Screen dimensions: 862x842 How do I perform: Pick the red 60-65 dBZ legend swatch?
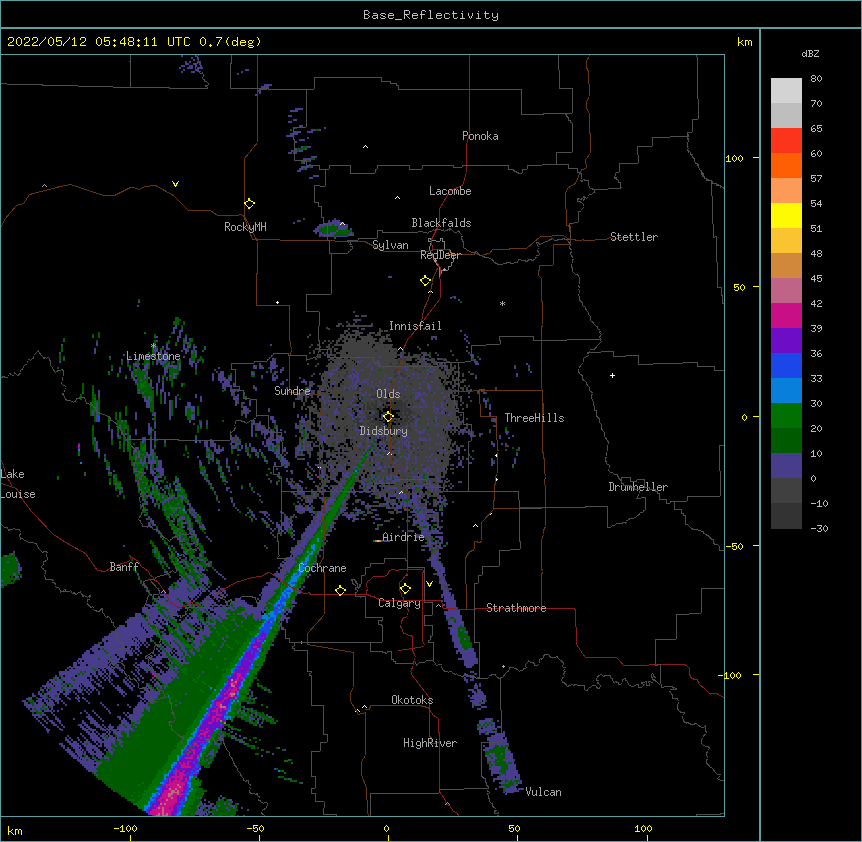(786, 141)
